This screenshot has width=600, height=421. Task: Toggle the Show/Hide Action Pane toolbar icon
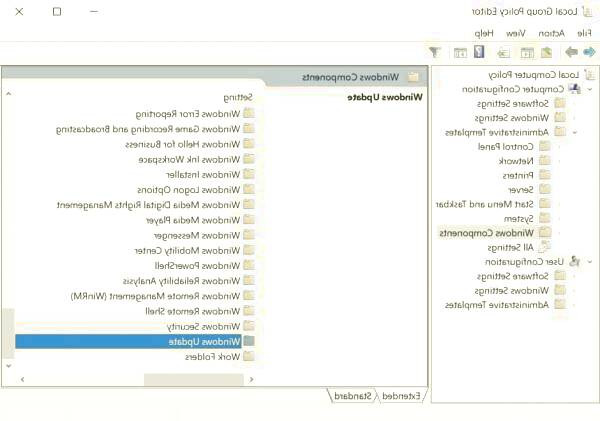tap(460, 53)
